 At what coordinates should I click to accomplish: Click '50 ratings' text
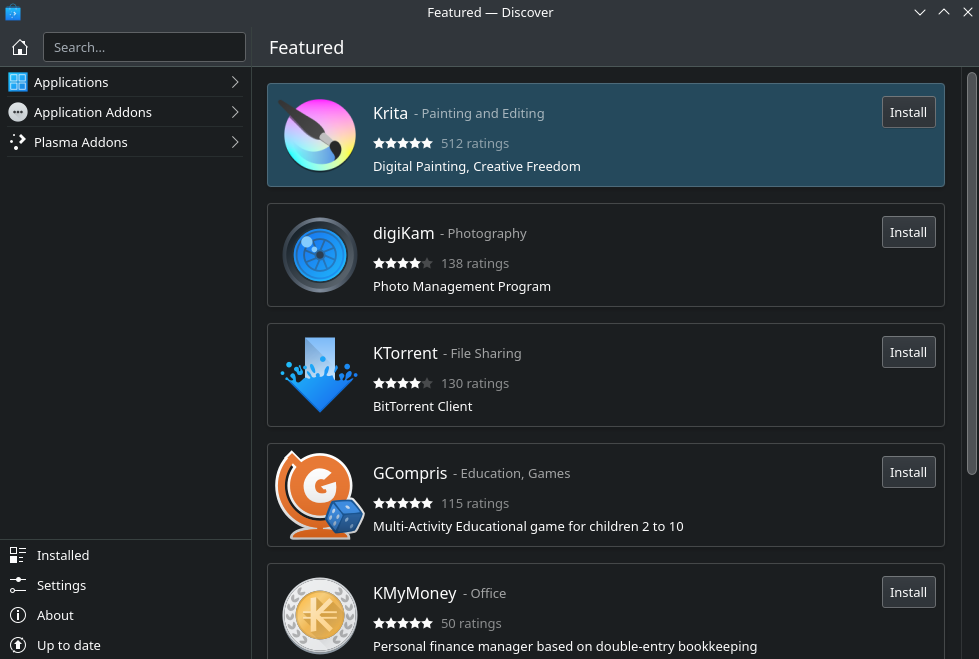(x=471, y=623)
